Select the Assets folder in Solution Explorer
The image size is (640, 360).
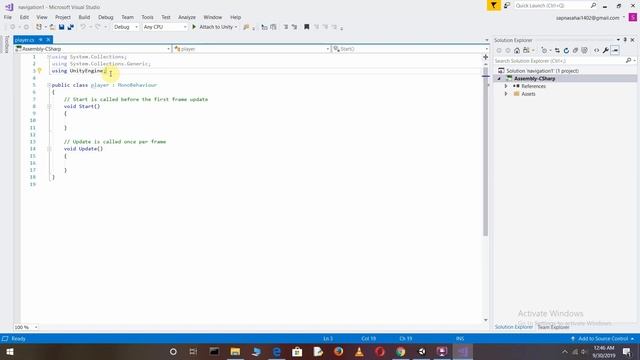(528, 94)
